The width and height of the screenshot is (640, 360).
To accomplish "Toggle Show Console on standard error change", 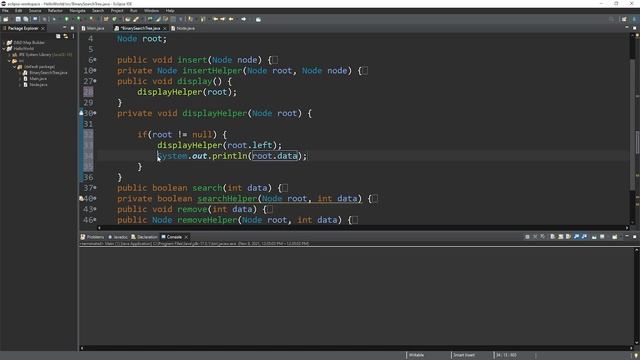I will pos(584,237).
